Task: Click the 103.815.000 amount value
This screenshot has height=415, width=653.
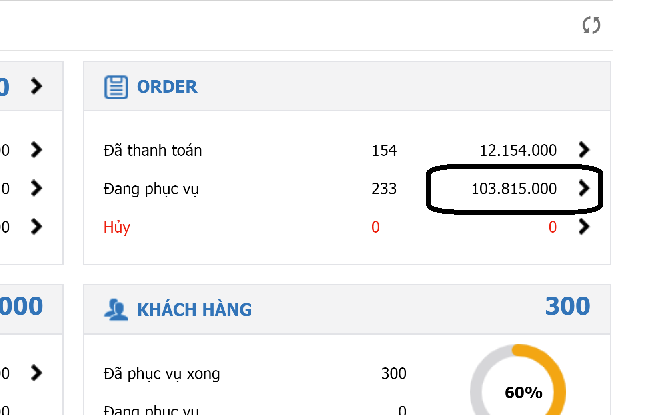Action: point(514,189)
